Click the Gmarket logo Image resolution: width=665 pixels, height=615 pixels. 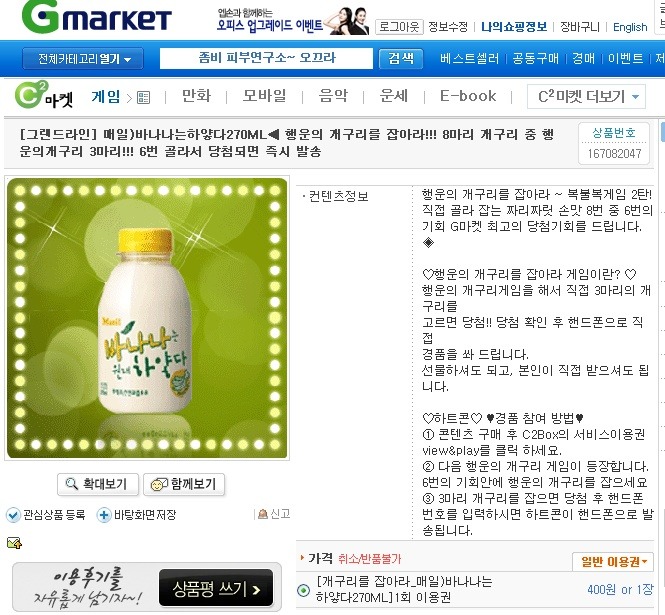[97, 17]
